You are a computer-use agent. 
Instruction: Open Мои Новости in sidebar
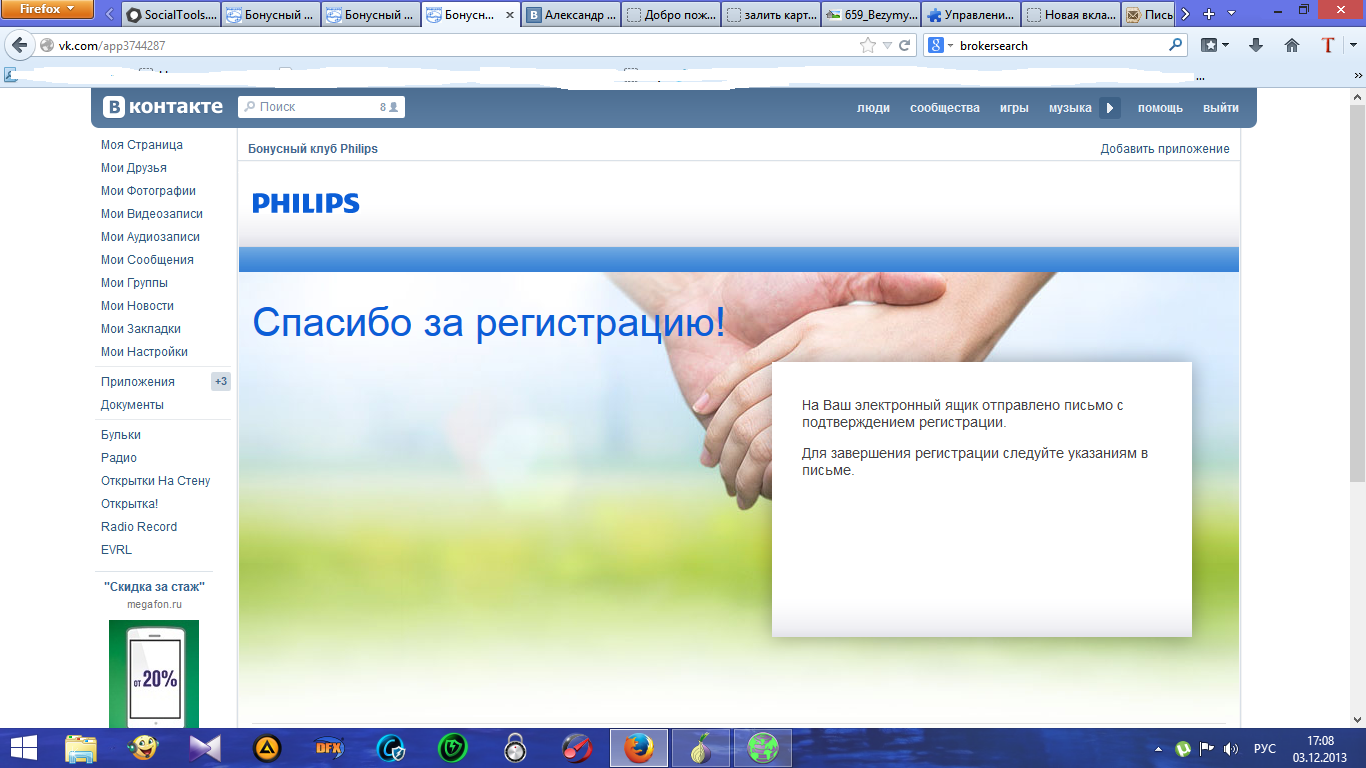pos(137,306)
